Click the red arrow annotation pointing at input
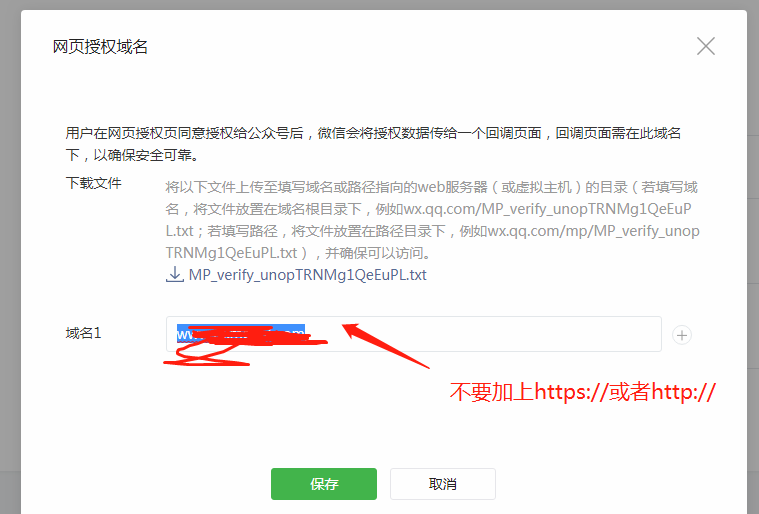This screenshot has width=759, height=514. tap(385, 346)
